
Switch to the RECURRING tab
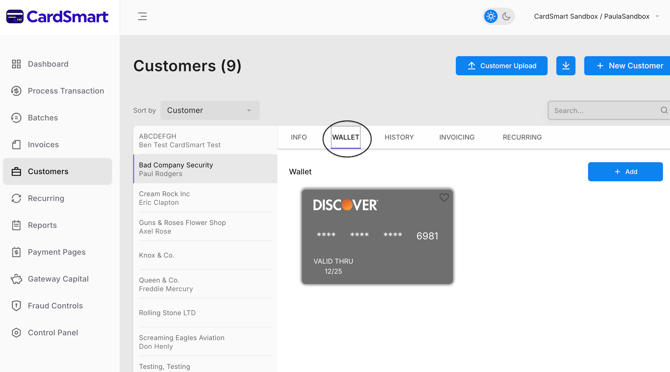click(522, 137)
